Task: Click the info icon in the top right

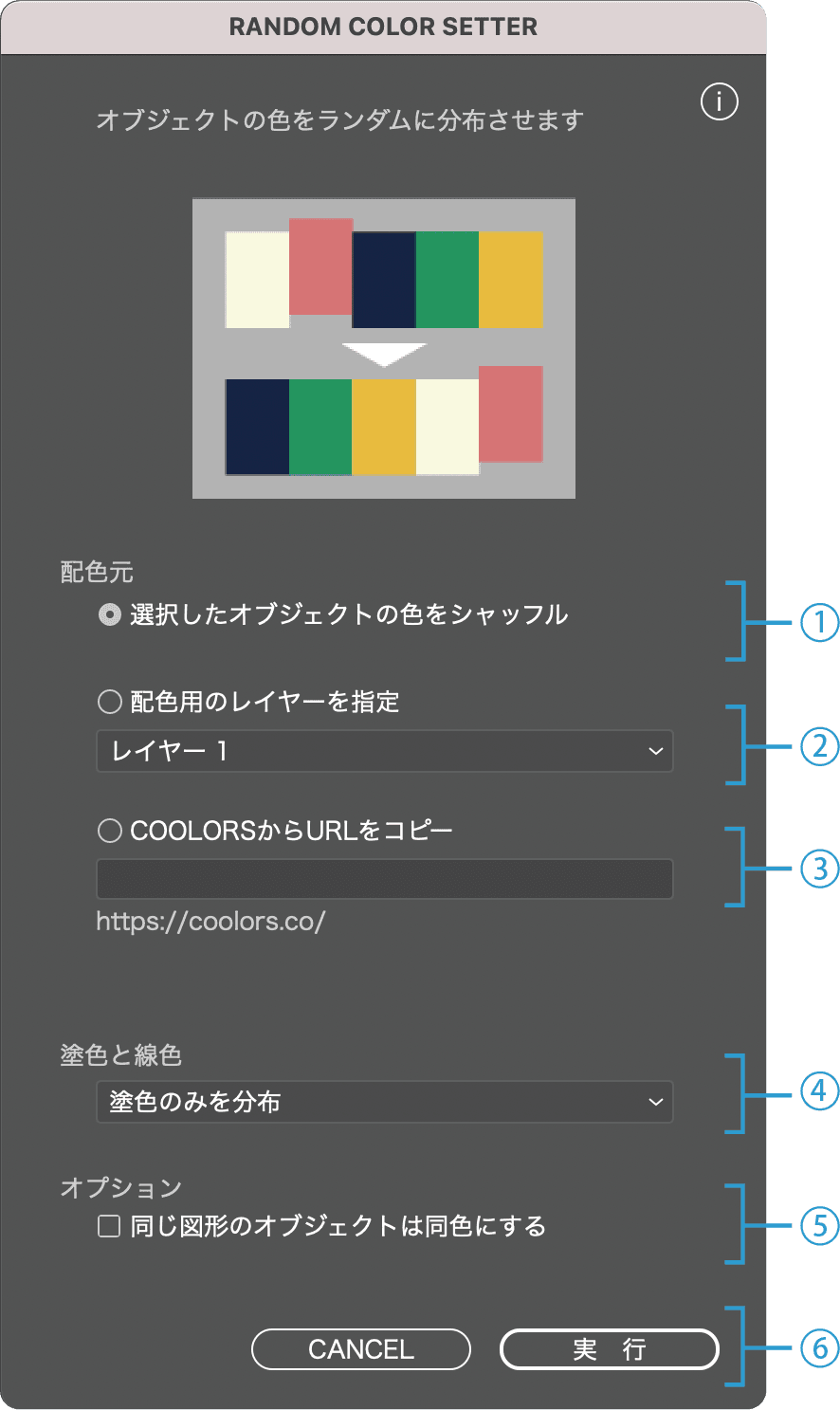Action: pos(719,101)
